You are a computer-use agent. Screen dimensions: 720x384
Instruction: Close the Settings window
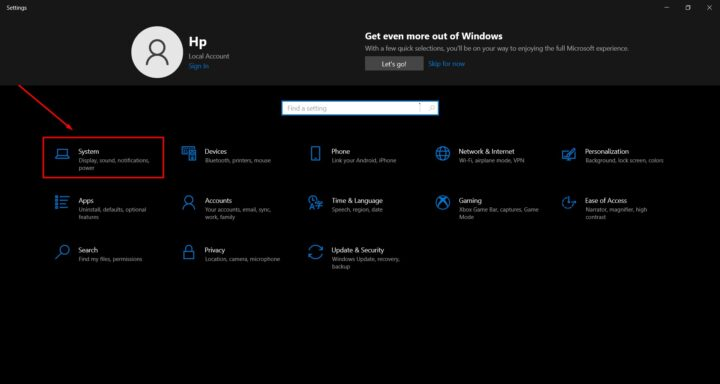point(709,8)
